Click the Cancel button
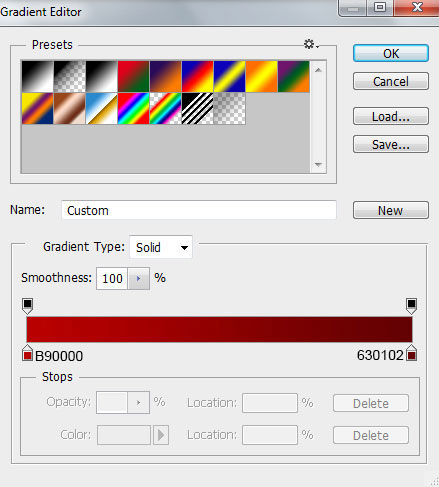 pos(391,81)
